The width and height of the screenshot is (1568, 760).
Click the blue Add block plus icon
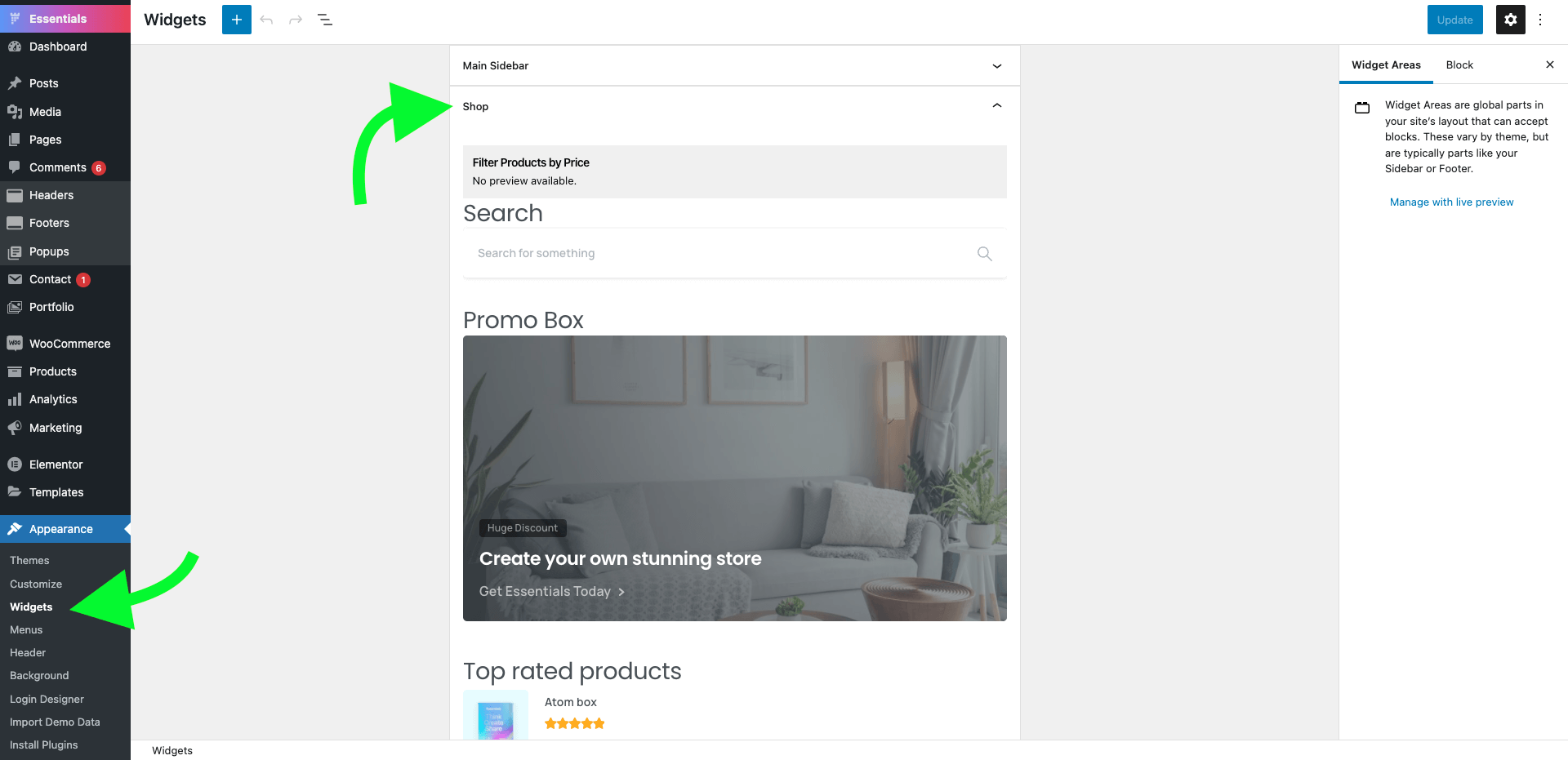236,19
